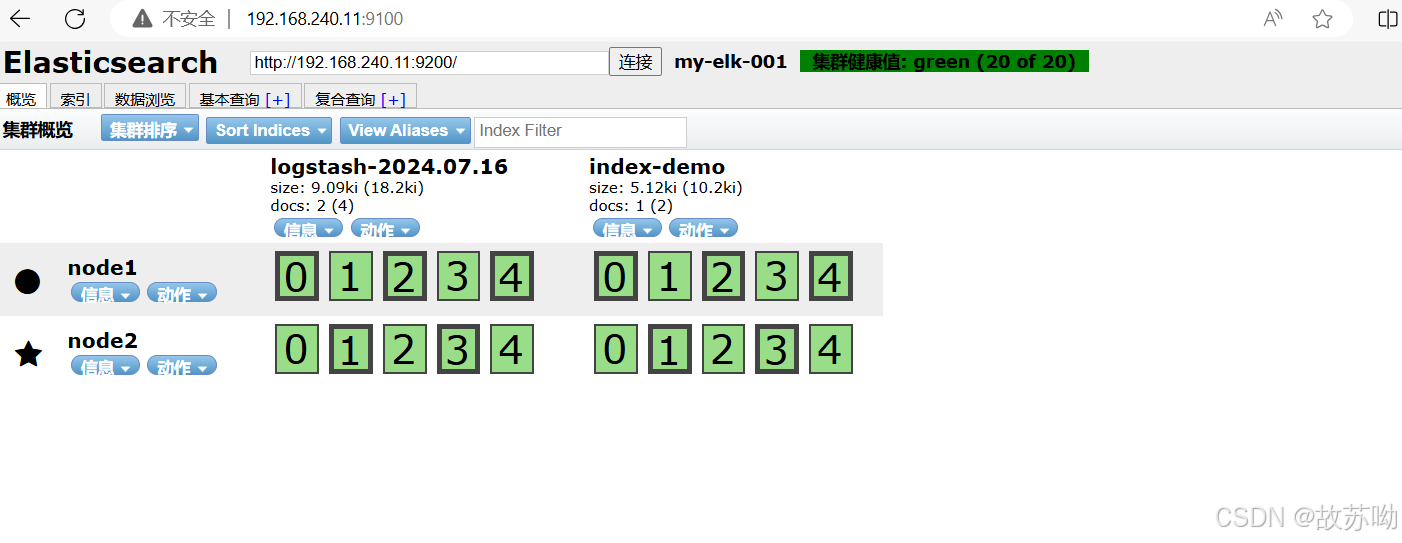The height and width of the screenshot is (543, 1402).
Task: Click the 连接 connect button
Action: click(x=635, y=62)
